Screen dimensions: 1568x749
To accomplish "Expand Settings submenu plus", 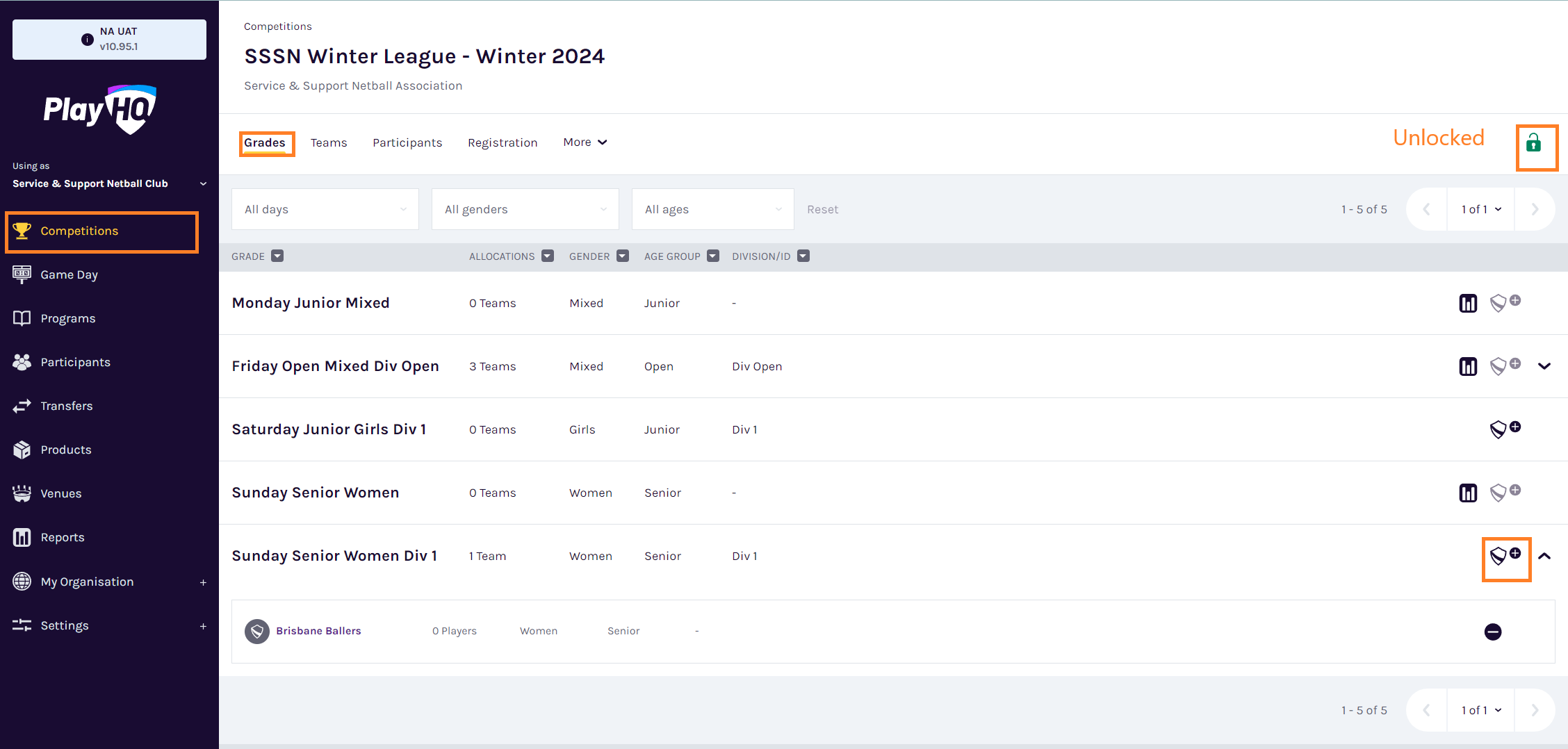I will 203,626.
